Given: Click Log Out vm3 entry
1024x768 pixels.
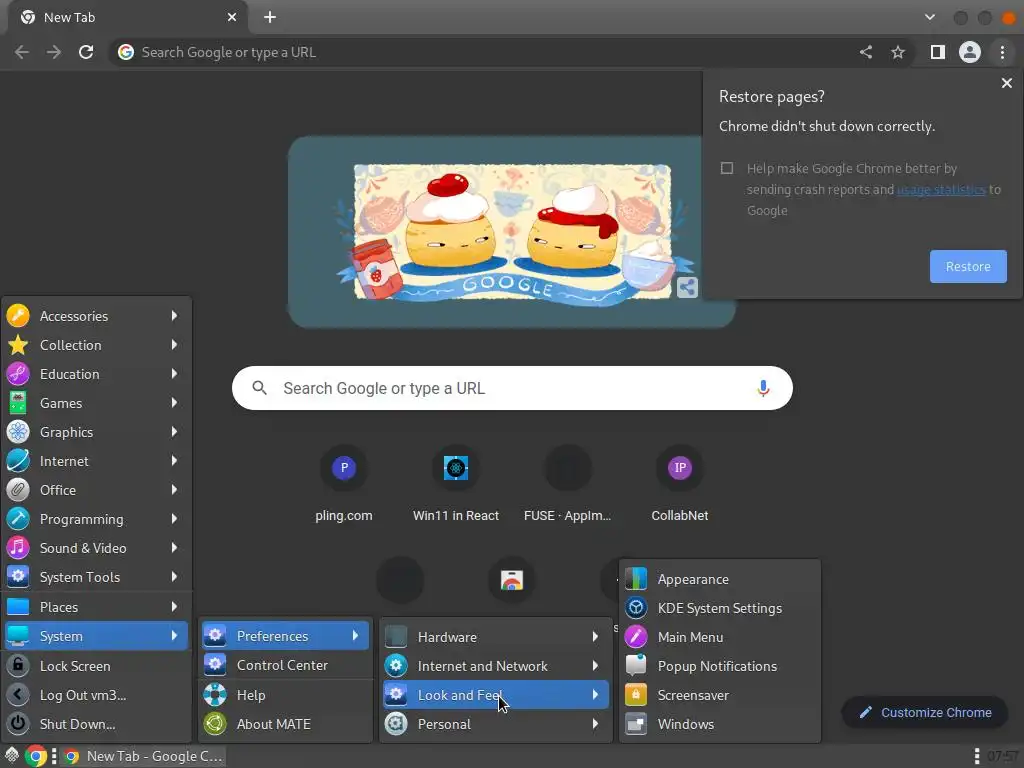Looking at the screenshot, I should pyautogui.click(x=96, y=695).
